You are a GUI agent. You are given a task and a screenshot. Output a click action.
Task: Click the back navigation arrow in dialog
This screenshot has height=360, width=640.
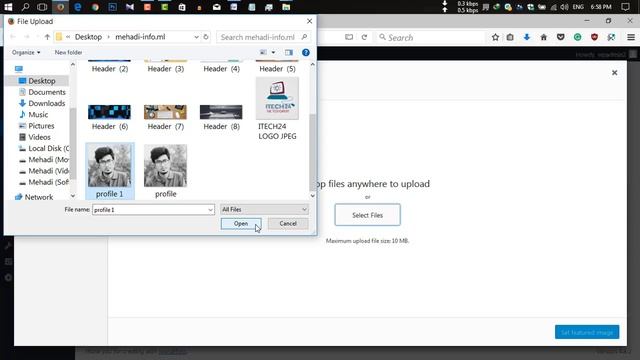[x=13, y=37]
